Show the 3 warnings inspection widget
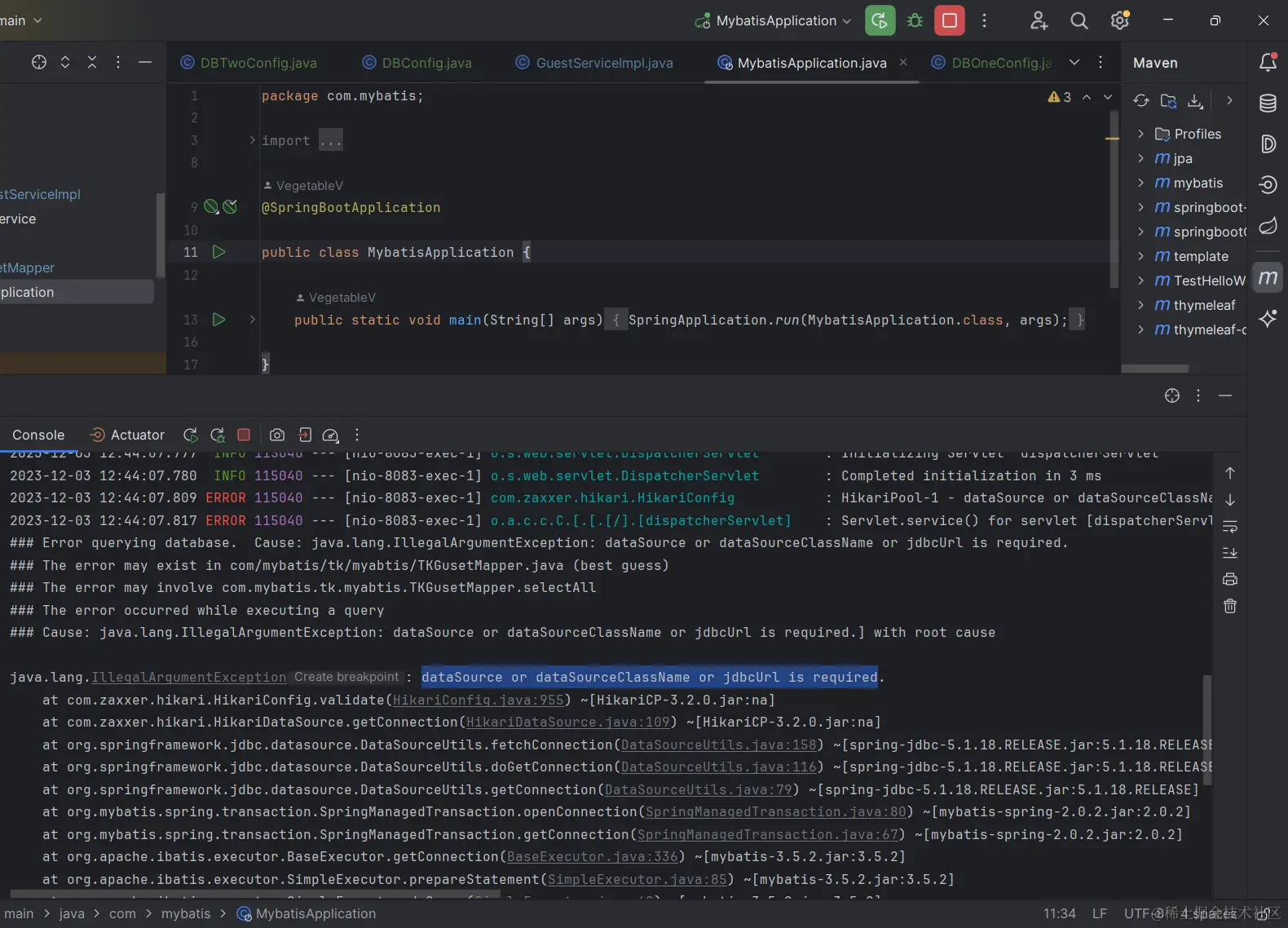This screenshot has width=1288, height=928. pos(1060,97)
